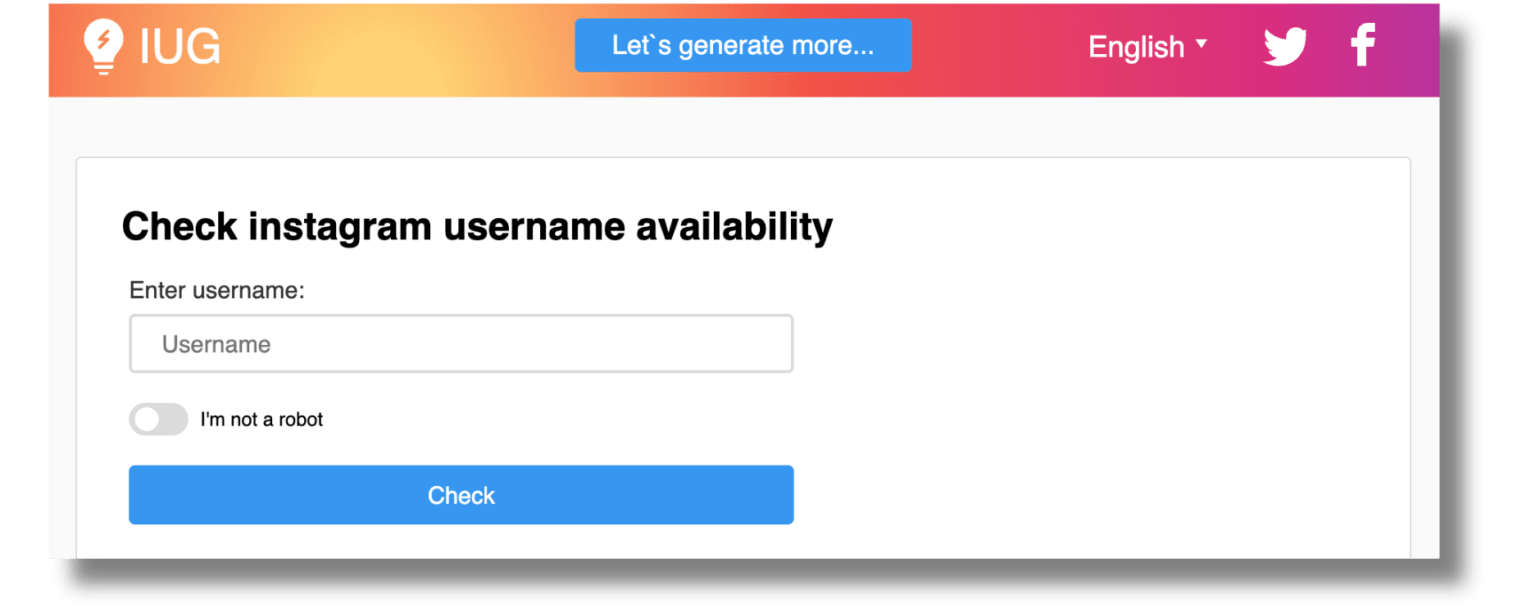Image resolution: width=1536 pixels, height=613 pixels.
Task: Open the English language dropdown
Action: pyautogui.click(x=1148, y=46)
